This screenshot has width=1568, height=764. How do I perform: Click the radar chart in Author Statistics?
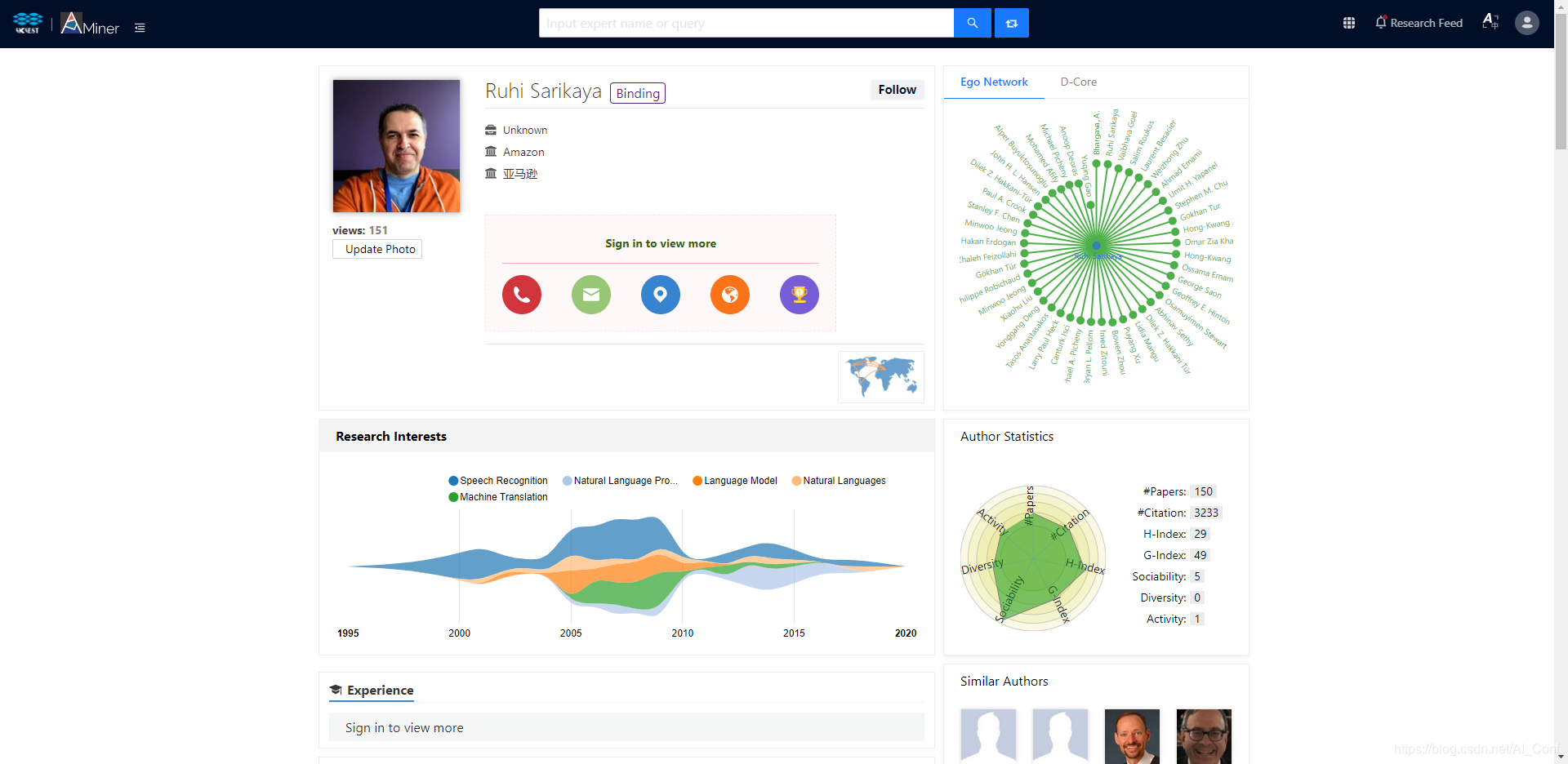tap(1033, 557)
